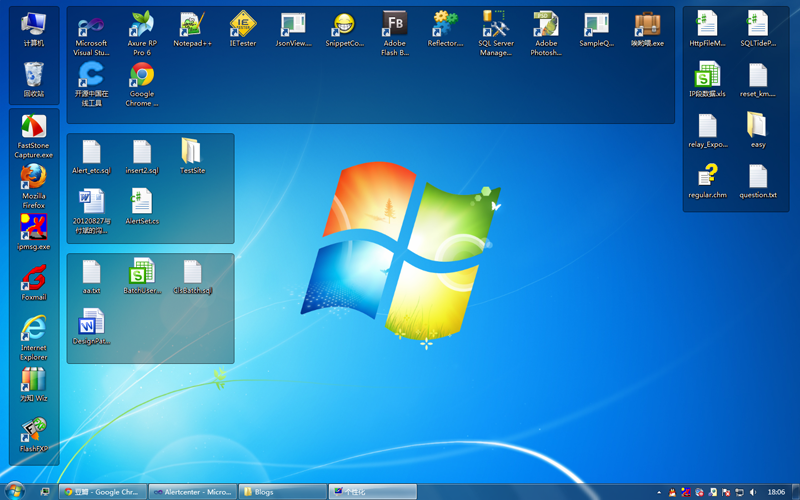Image resolution: width=800 pixels, height=500 pixels.
Task: Show hidden system tray icons
Action: pyautogui.click(x=659, y=492)
